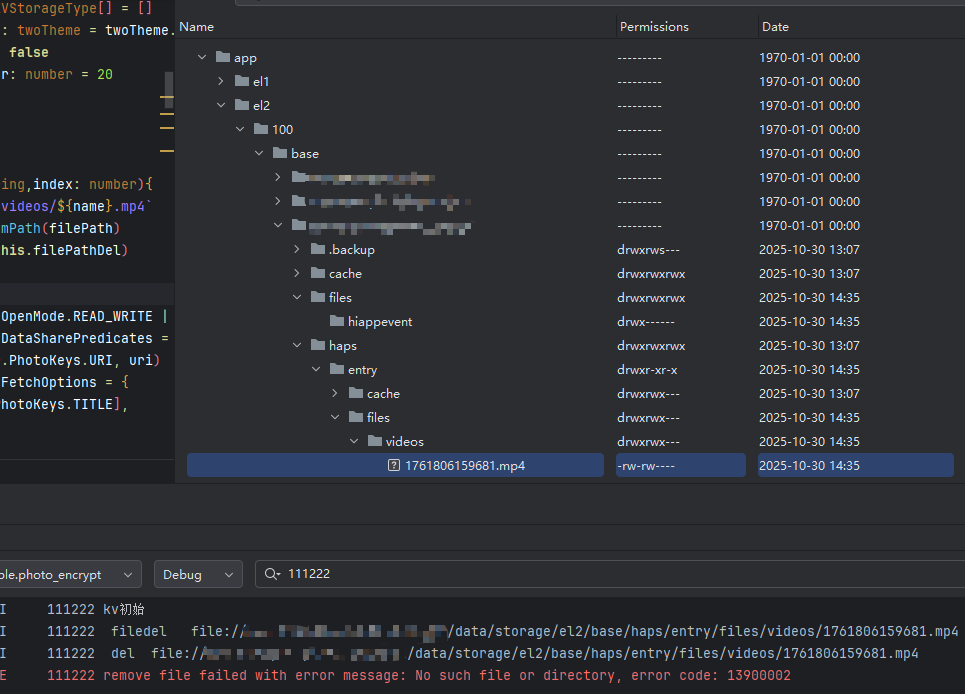Click the folder icon for 100
Viewport: 965px width, 694px height.
(x=261, y=129)
